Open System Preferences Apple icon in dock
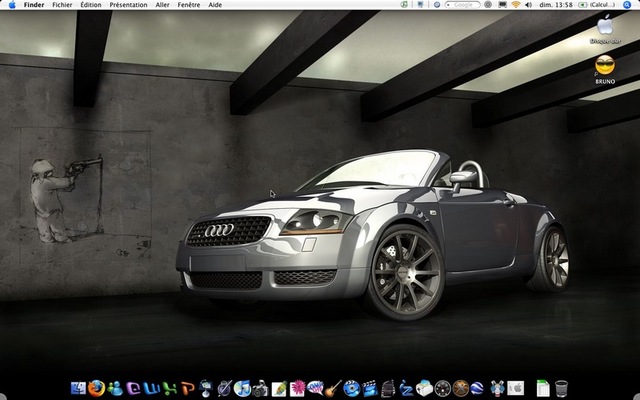 516,388
